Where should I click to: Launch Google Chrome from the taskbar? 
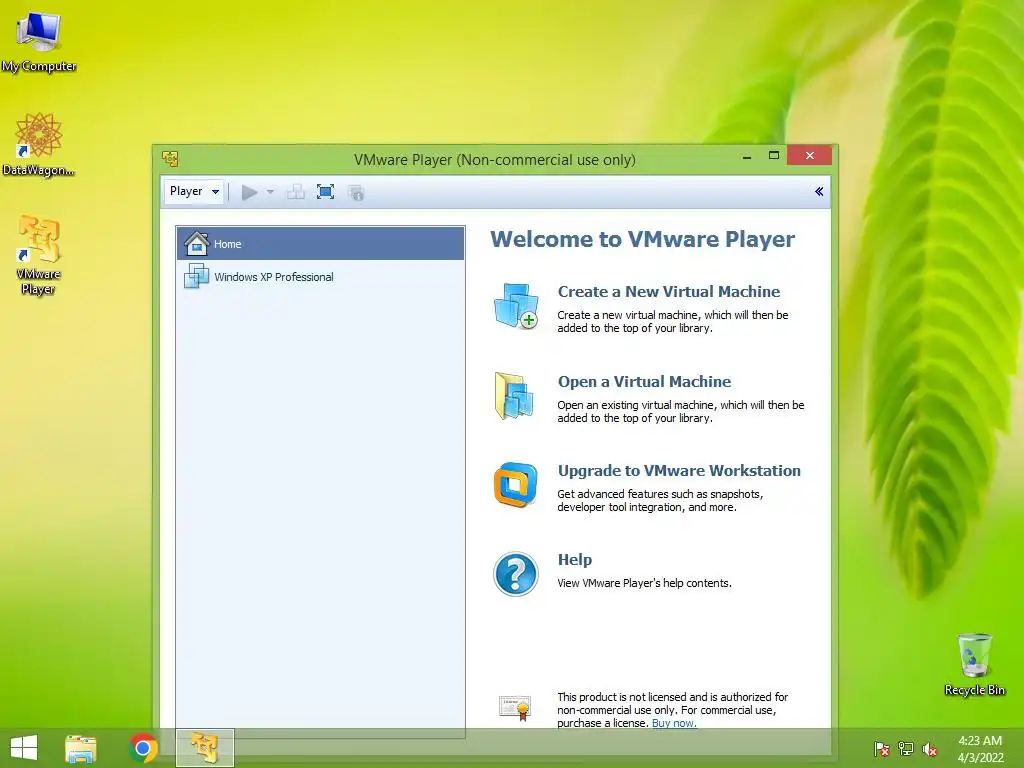(144, 748)
